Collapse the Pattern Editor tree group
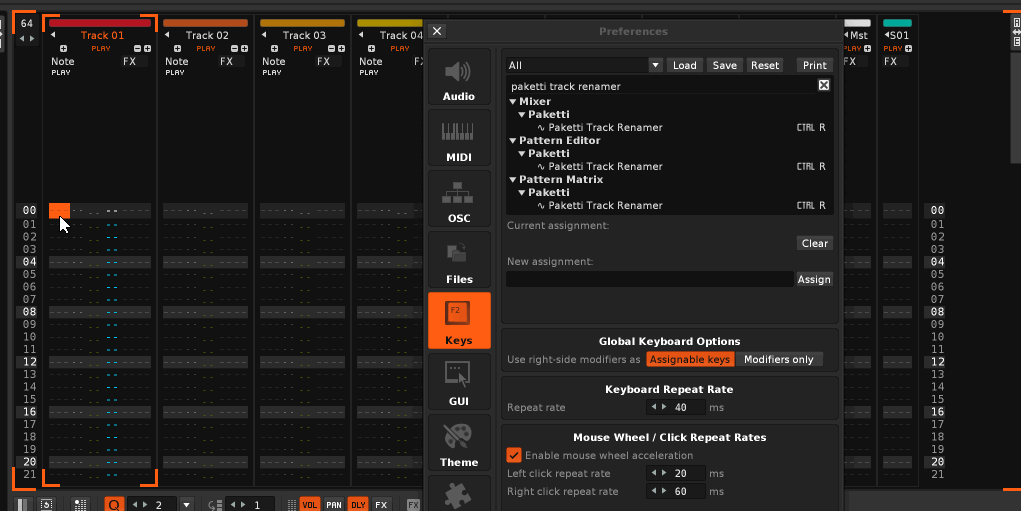The image size is (1021, 511). (513, 141)
